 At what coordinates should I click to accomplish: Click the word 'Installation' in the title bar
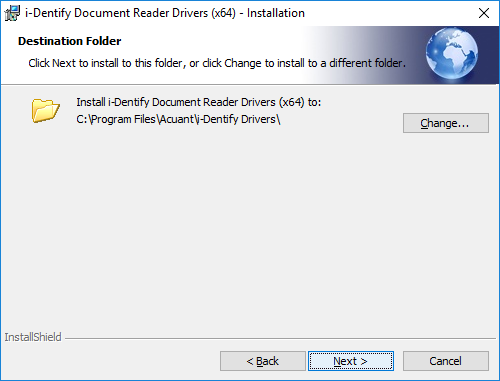(276, 13)
